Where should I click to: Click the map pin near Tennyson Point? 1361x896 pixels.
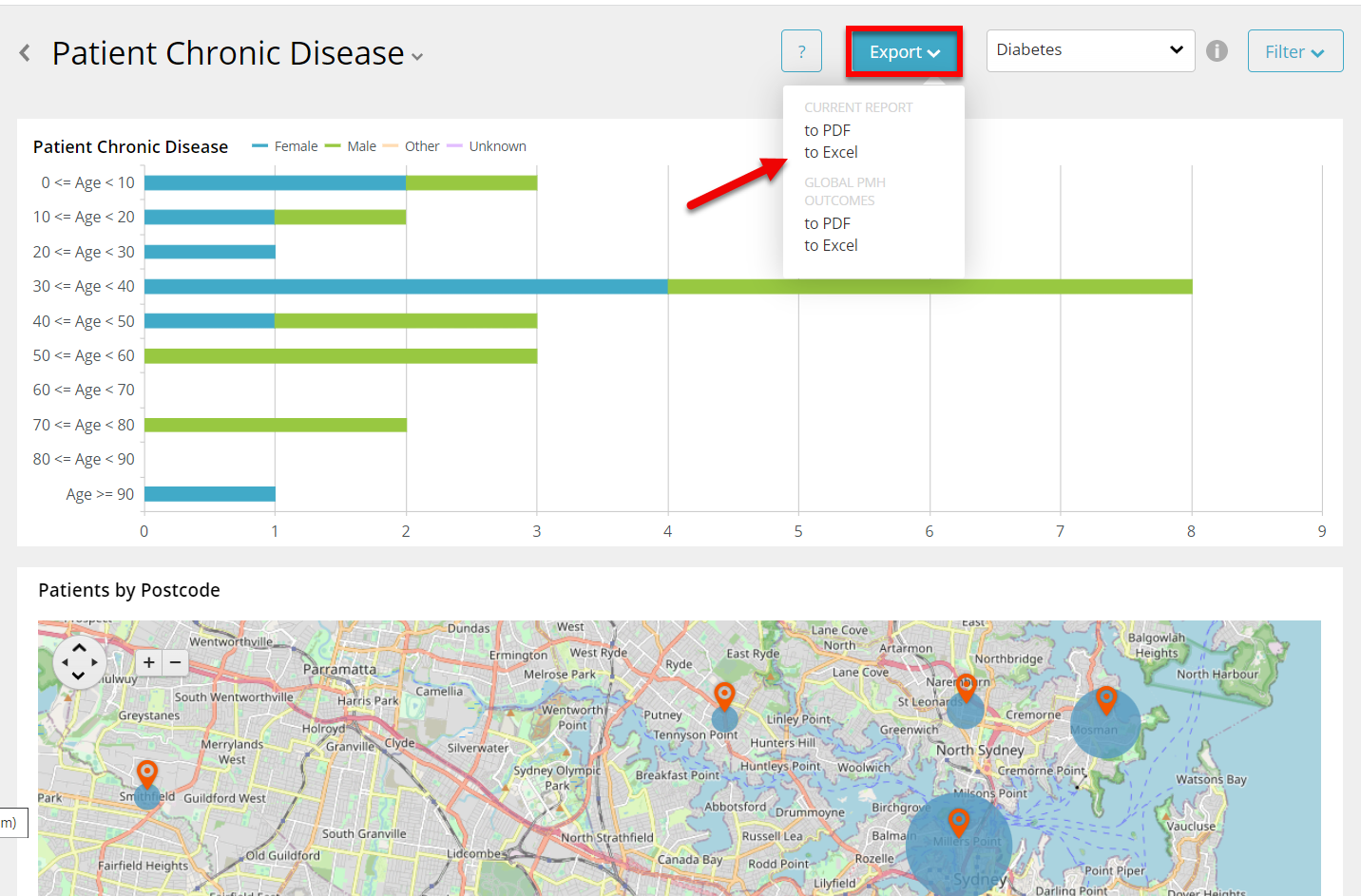point(724,696)
